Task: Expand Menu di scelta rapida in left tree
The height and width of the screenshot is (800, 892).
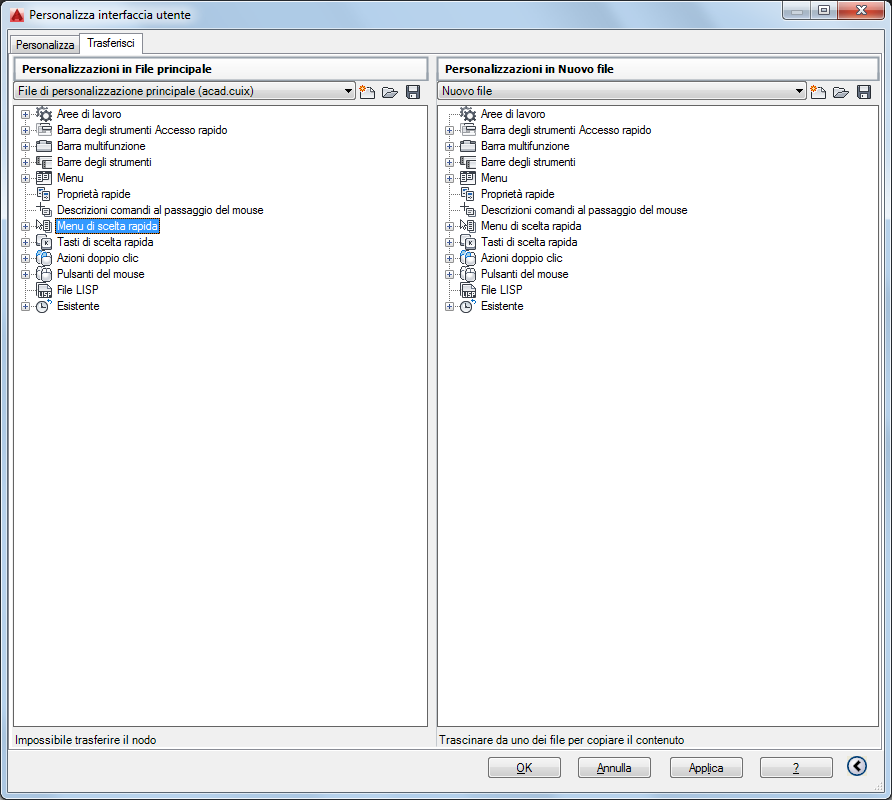Action: (x=25, y=226)
